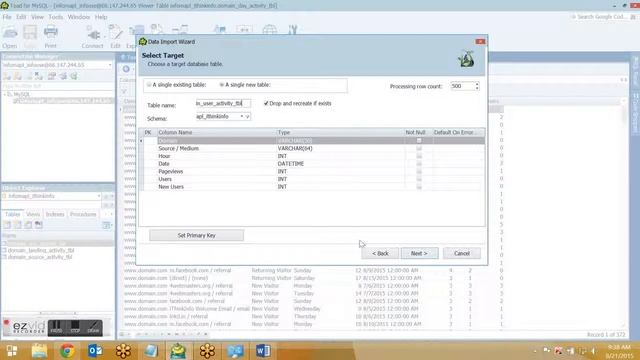Click the Edit toolbar icon
The width and height of the screenshot is (640, 360).
(x=116, y=37)
